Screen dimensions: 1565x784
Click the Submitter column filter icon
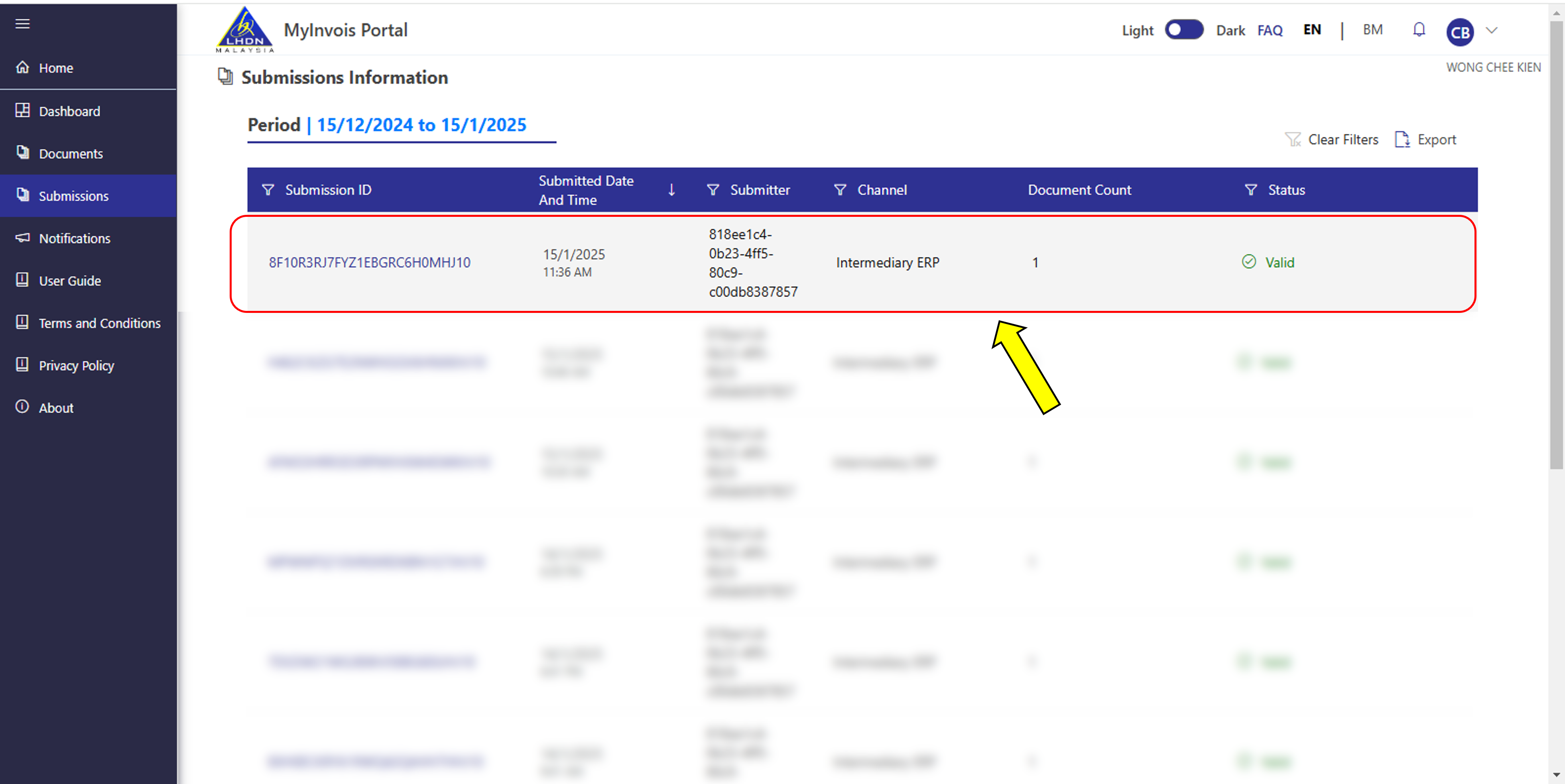(713, 190)
